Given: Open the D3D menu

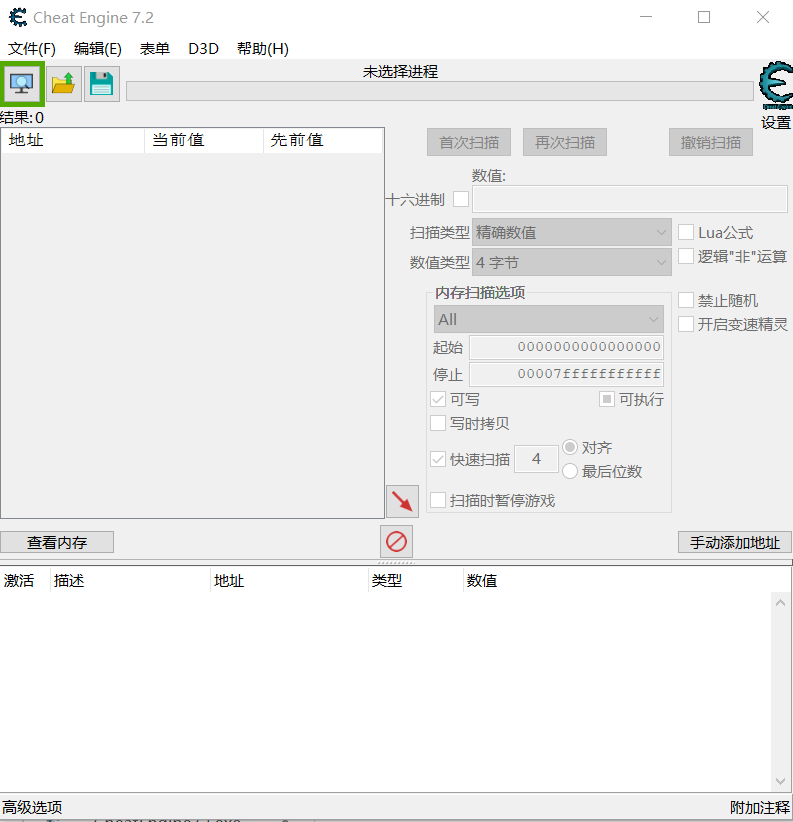Looking at the screenshot, I should click(203, 49).
